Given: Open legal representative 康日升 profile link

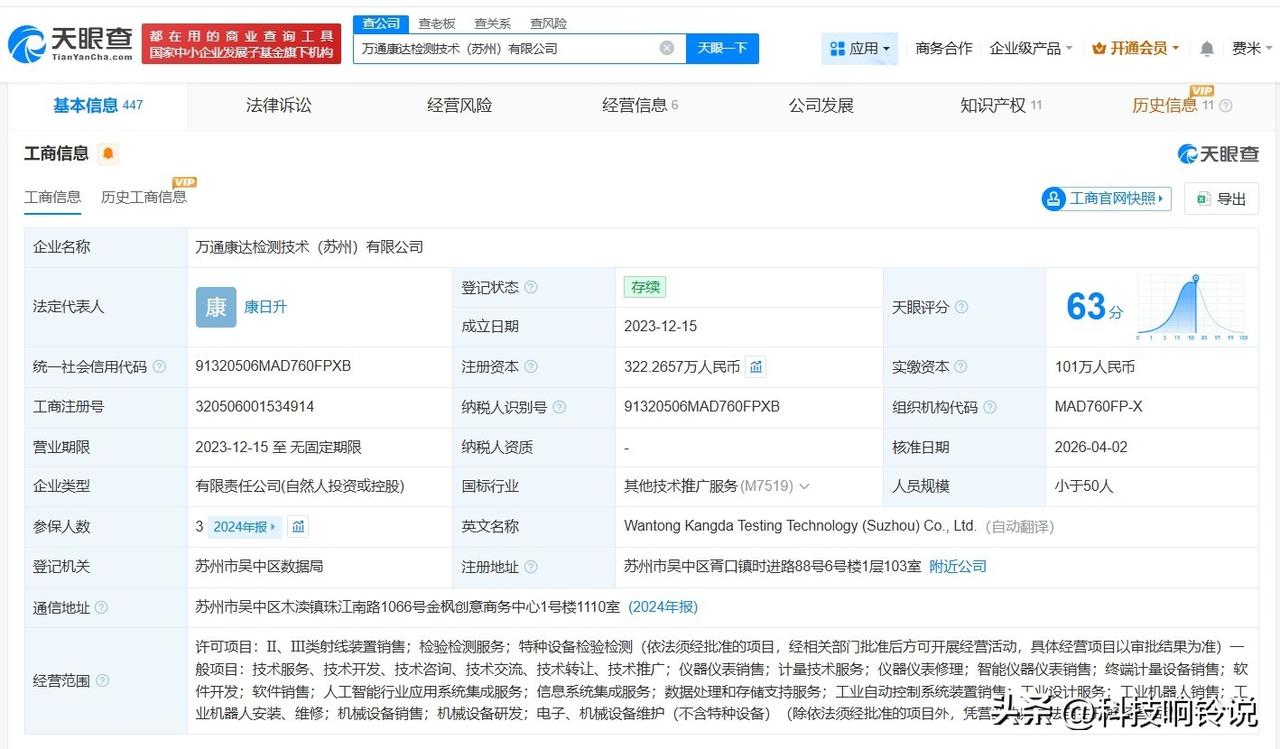Looking at the screenshot, I should coord(265,307).
